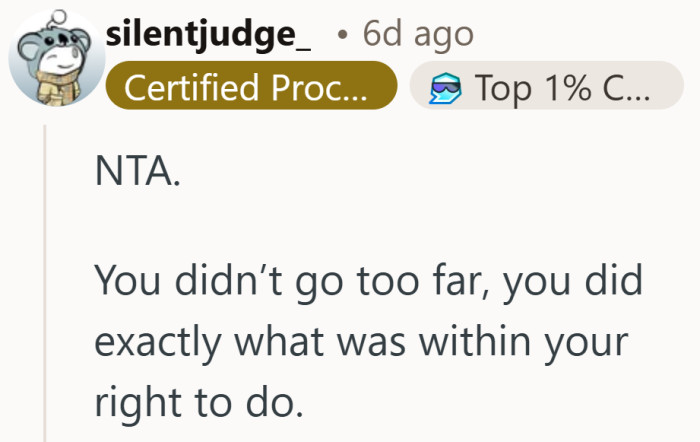The image size is (700, 442).
Task: Click the sunglasses emoji in Top 1% badge
Action: tap(441, 89)
